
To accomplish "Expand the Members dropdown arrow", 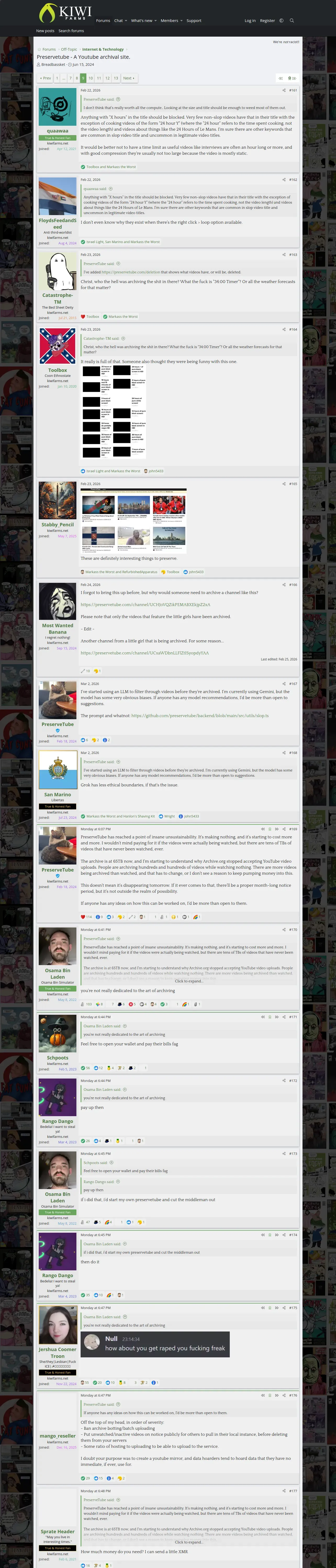I will click(181, 21).
